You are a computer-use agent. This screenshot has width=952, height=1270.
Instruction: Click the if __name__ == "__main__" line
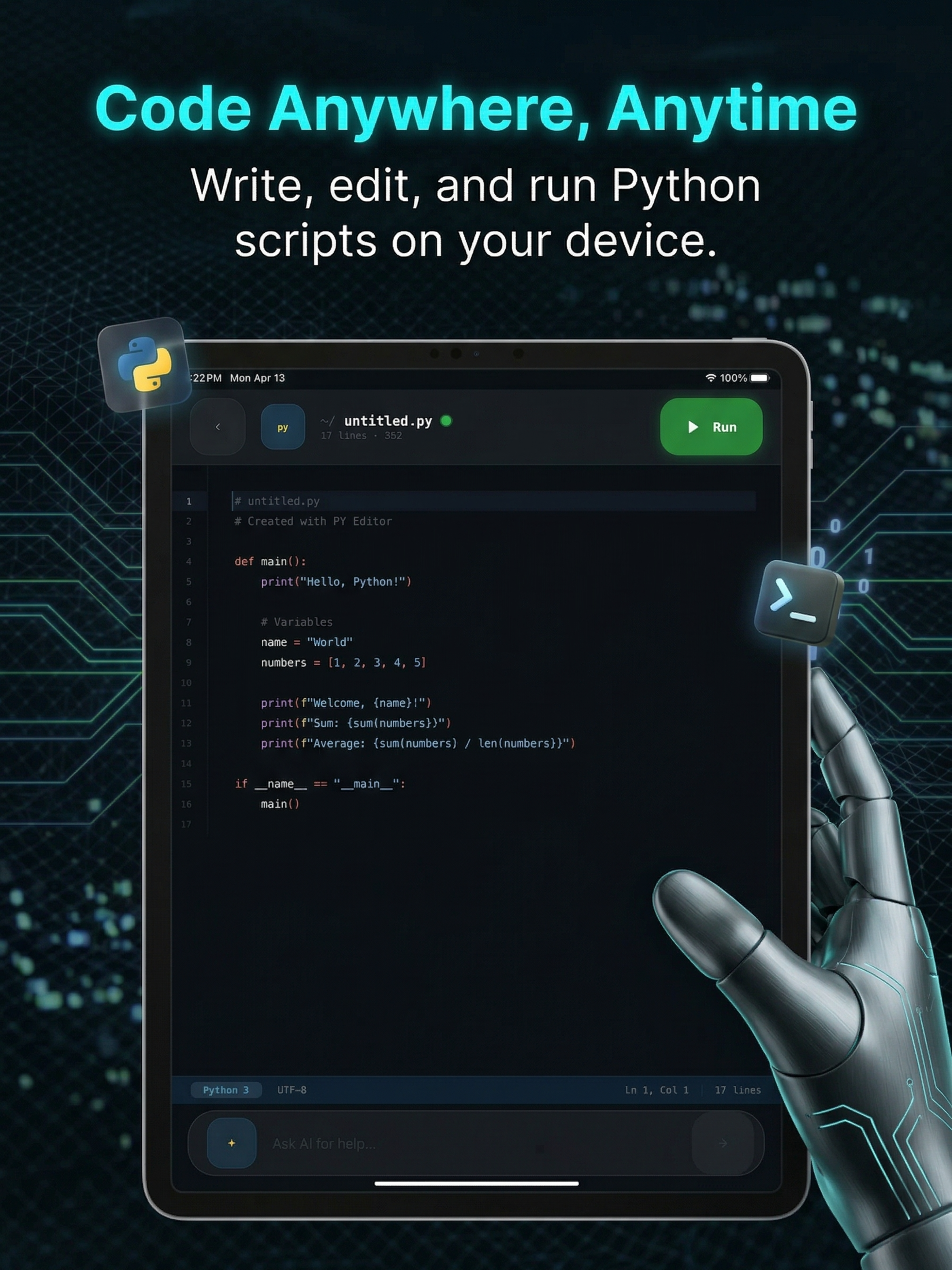[320, 784]
